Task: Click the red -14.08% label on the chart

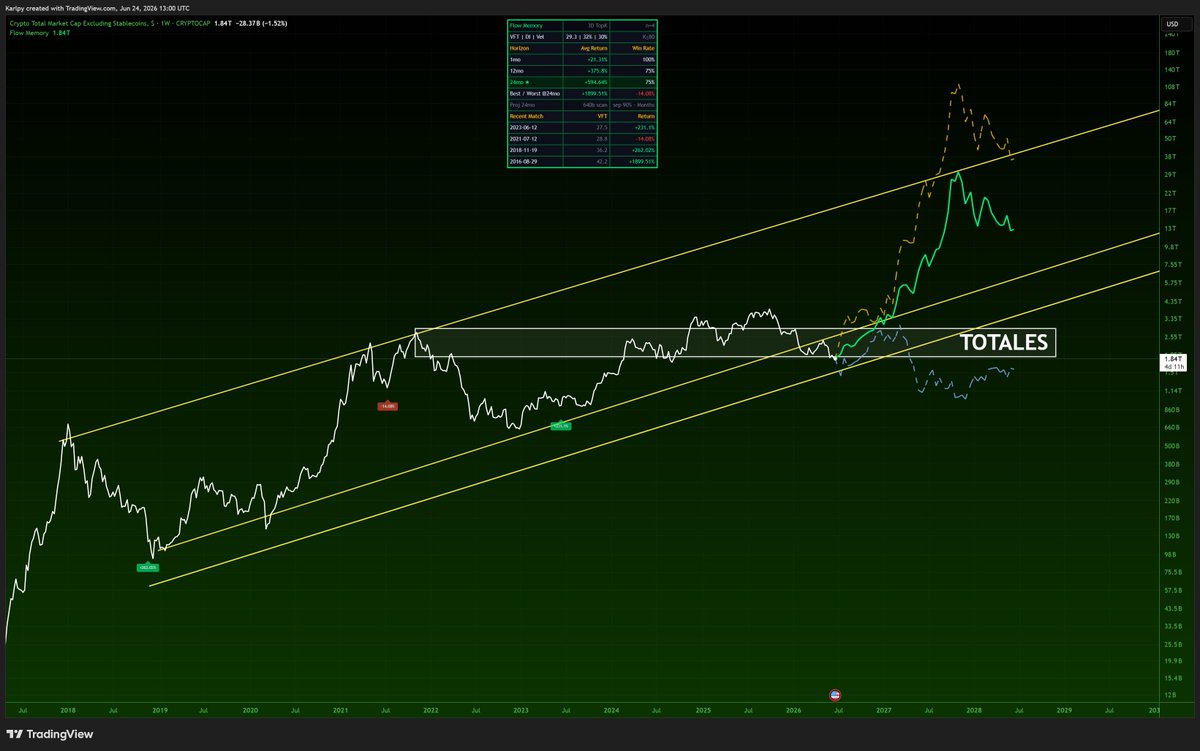Action: pyautogui.click(x=387, y=405)
